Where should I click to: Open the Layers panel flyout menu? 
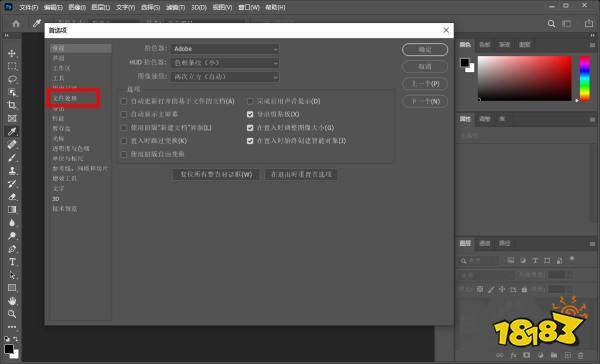(x=592, y=244)
